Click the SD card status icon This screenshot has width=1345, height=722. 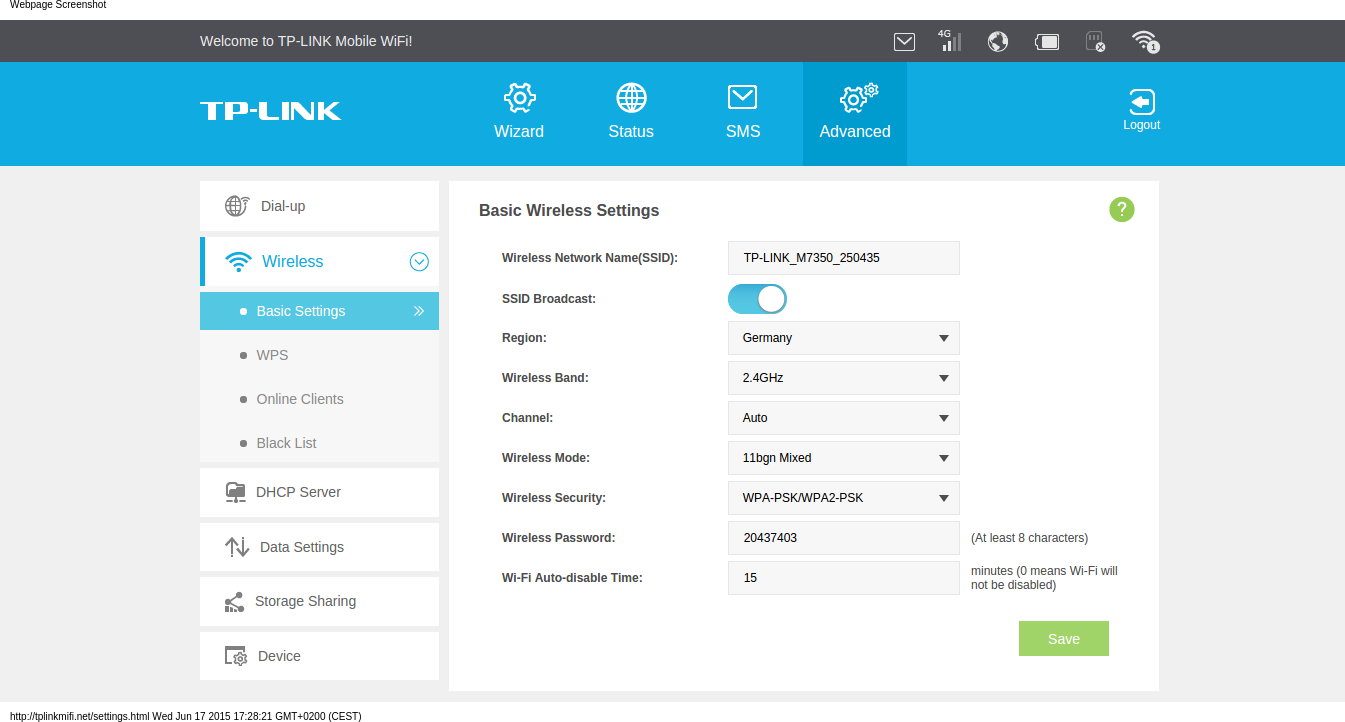tap(1095, 42)
